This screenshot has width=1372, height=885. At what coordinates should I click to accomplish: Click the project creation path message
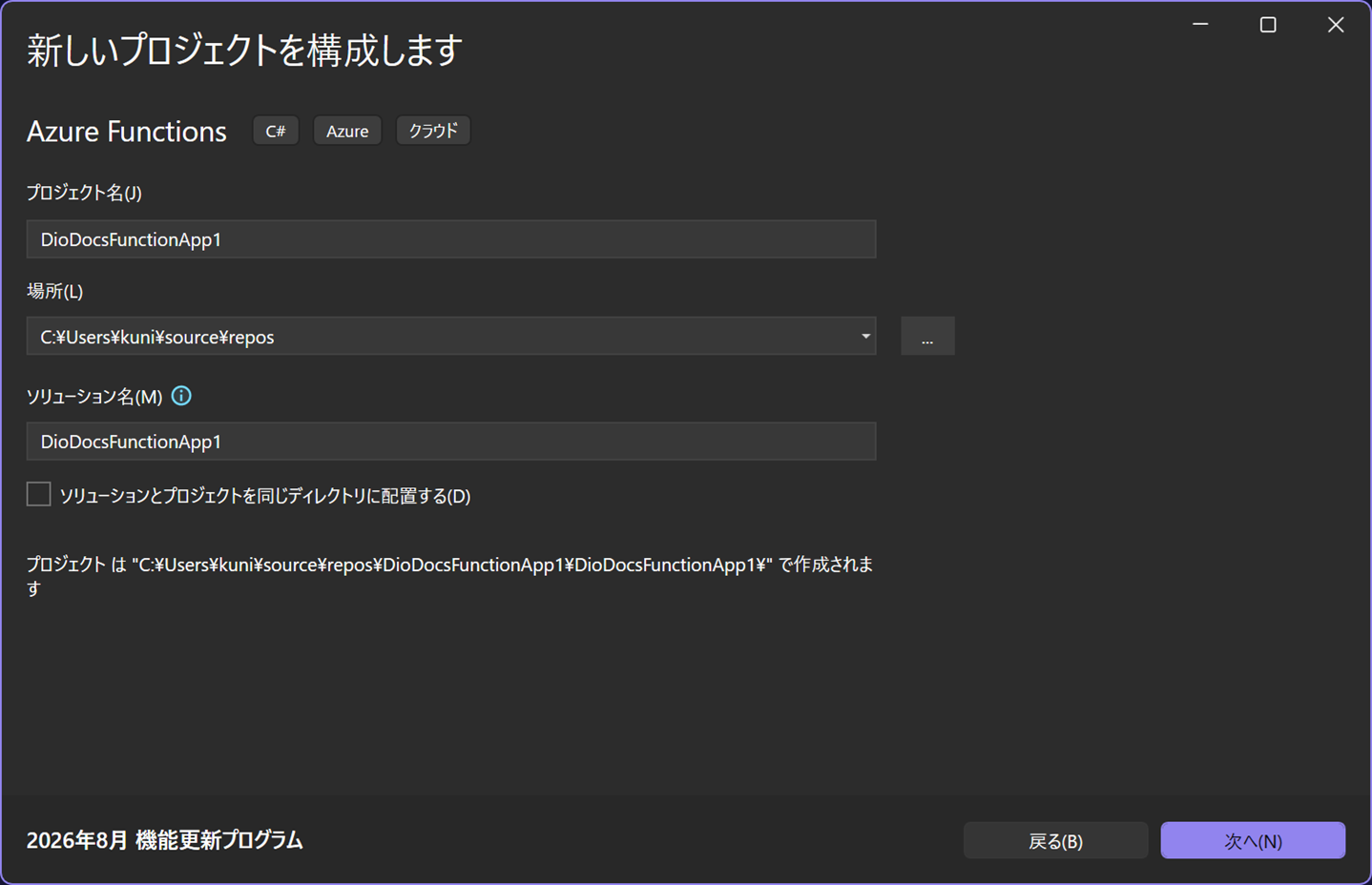point(449,576)
